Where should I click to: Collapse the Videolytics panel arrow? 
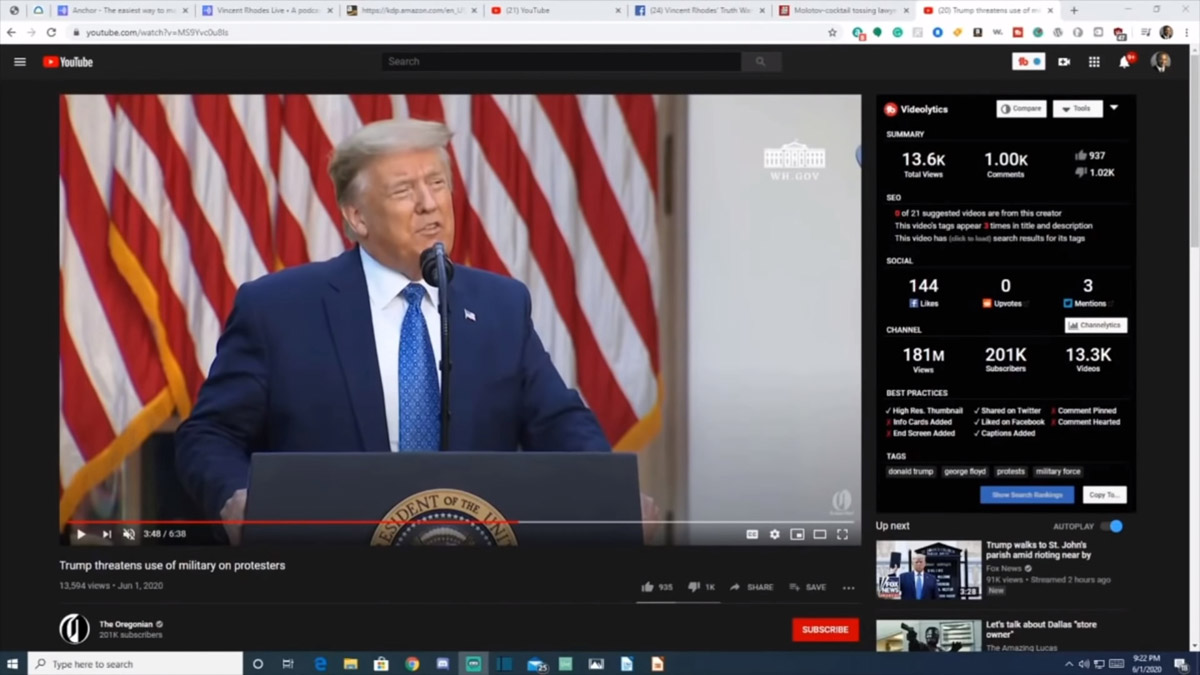1114,108
